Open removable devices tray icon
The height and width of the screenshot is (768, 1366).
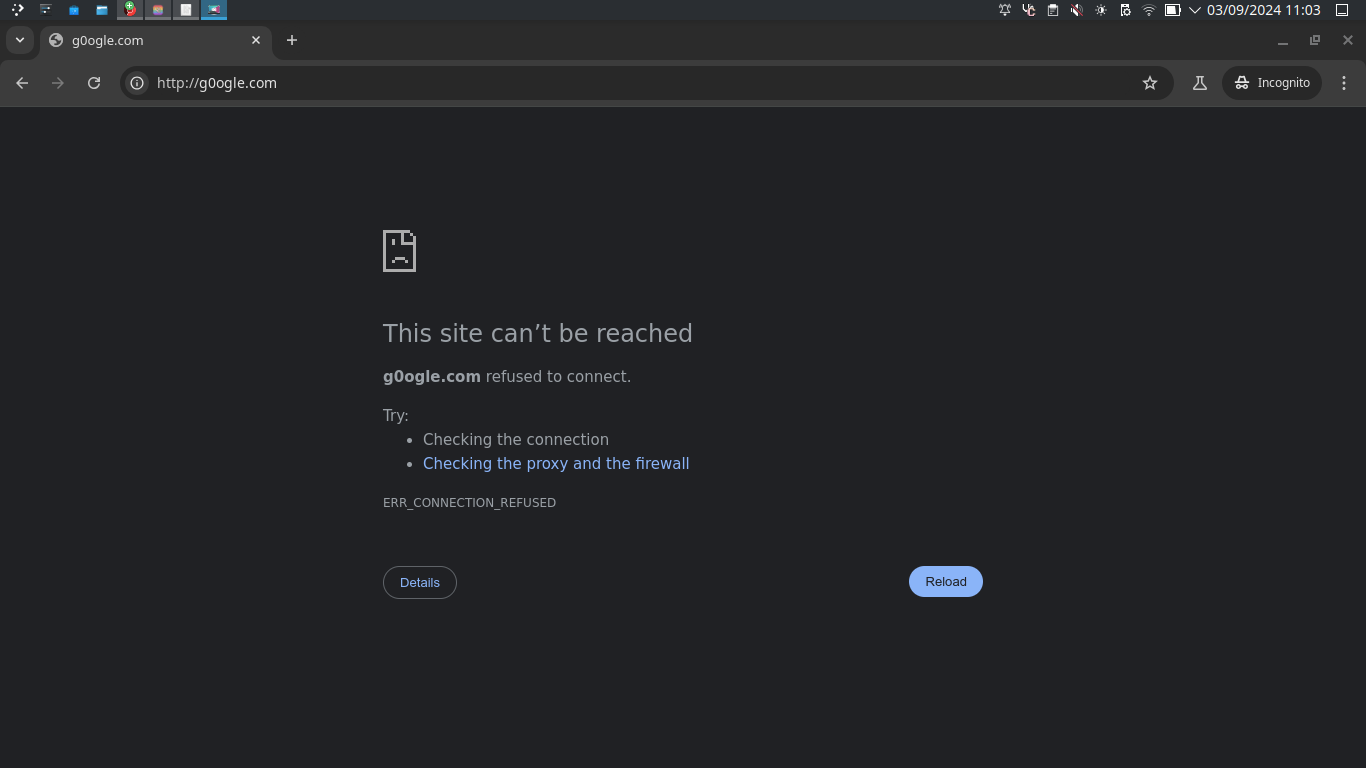click(1125, 10)
